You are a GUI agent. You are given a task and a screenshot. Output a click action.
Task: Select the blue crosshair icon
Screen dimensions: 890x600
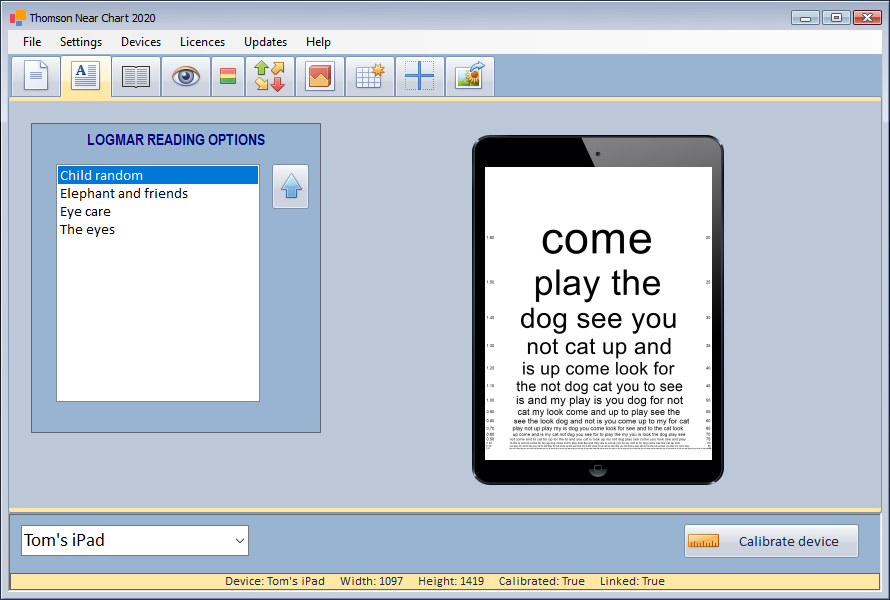coord(420,77)
